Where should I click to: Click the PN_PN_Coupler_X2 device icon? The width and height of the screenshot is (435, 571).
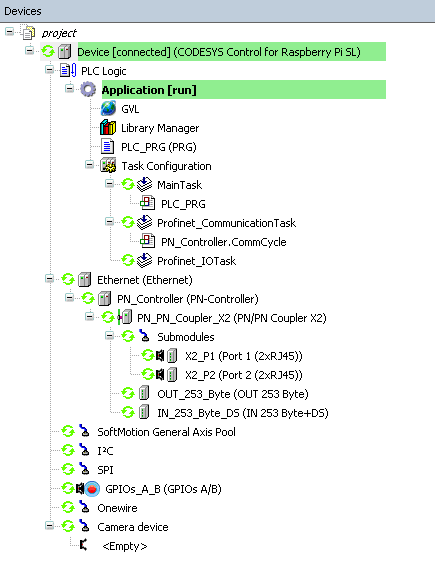click(125, 317)
